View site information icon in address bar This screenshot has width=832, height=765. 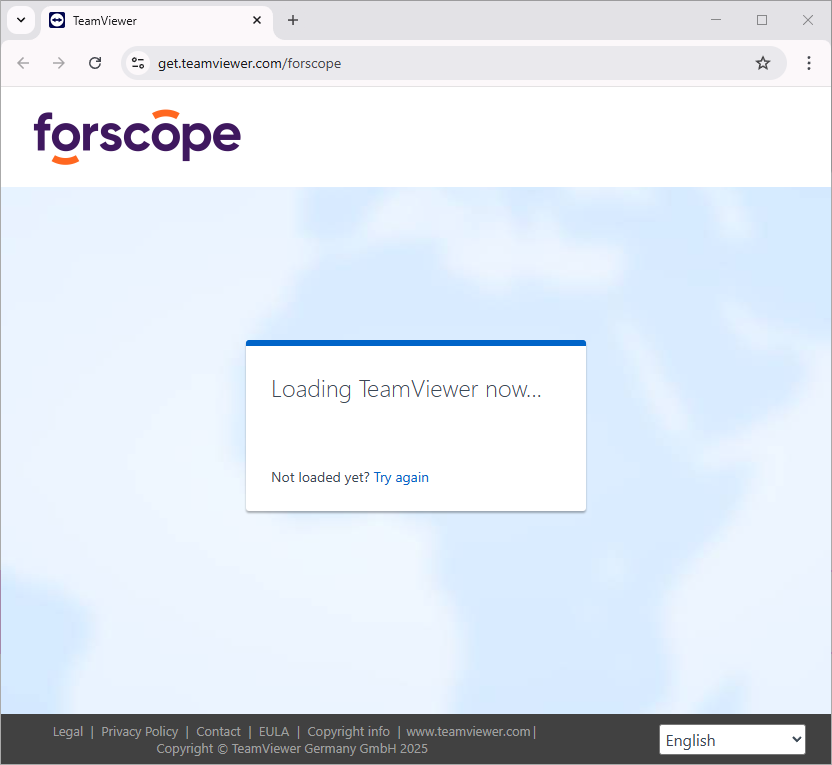tap(138, 63)
